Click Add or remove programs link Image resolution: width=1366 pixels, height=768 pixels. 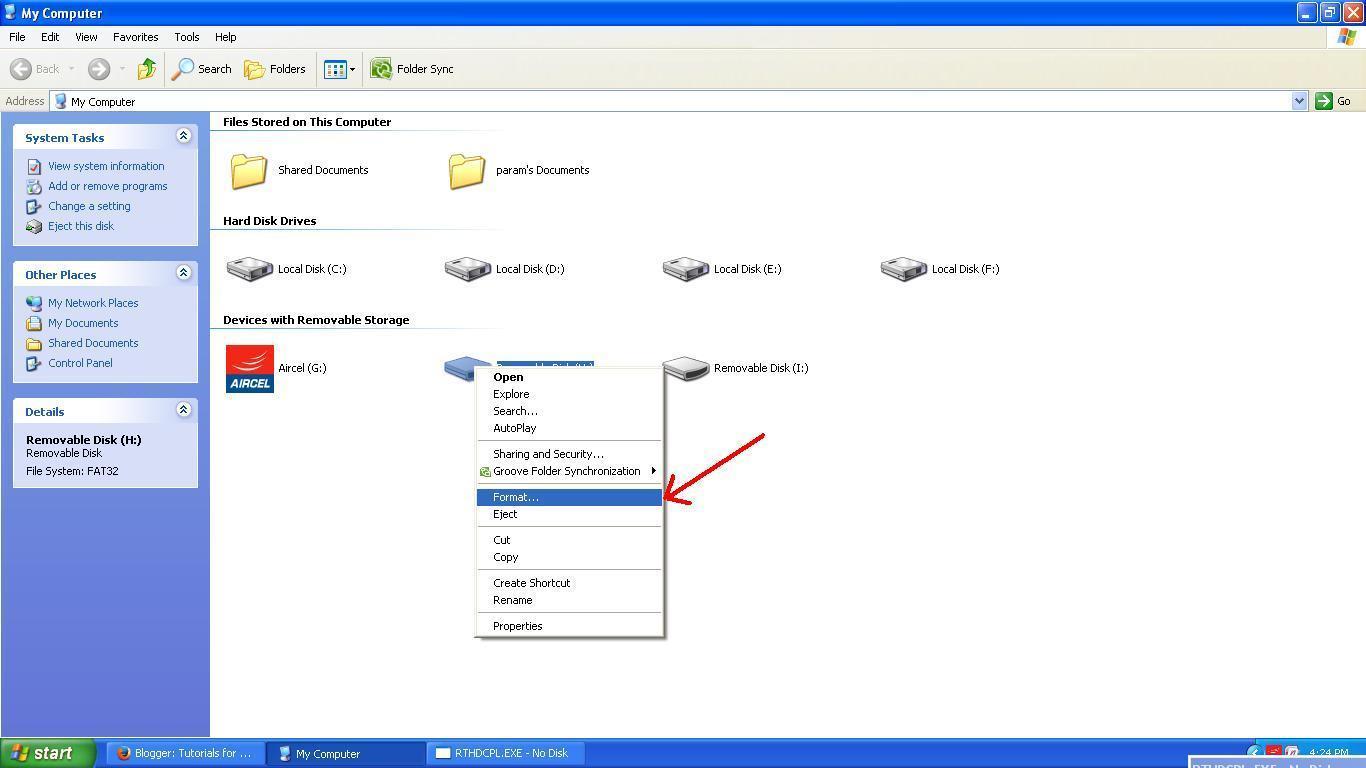point(107,186)
